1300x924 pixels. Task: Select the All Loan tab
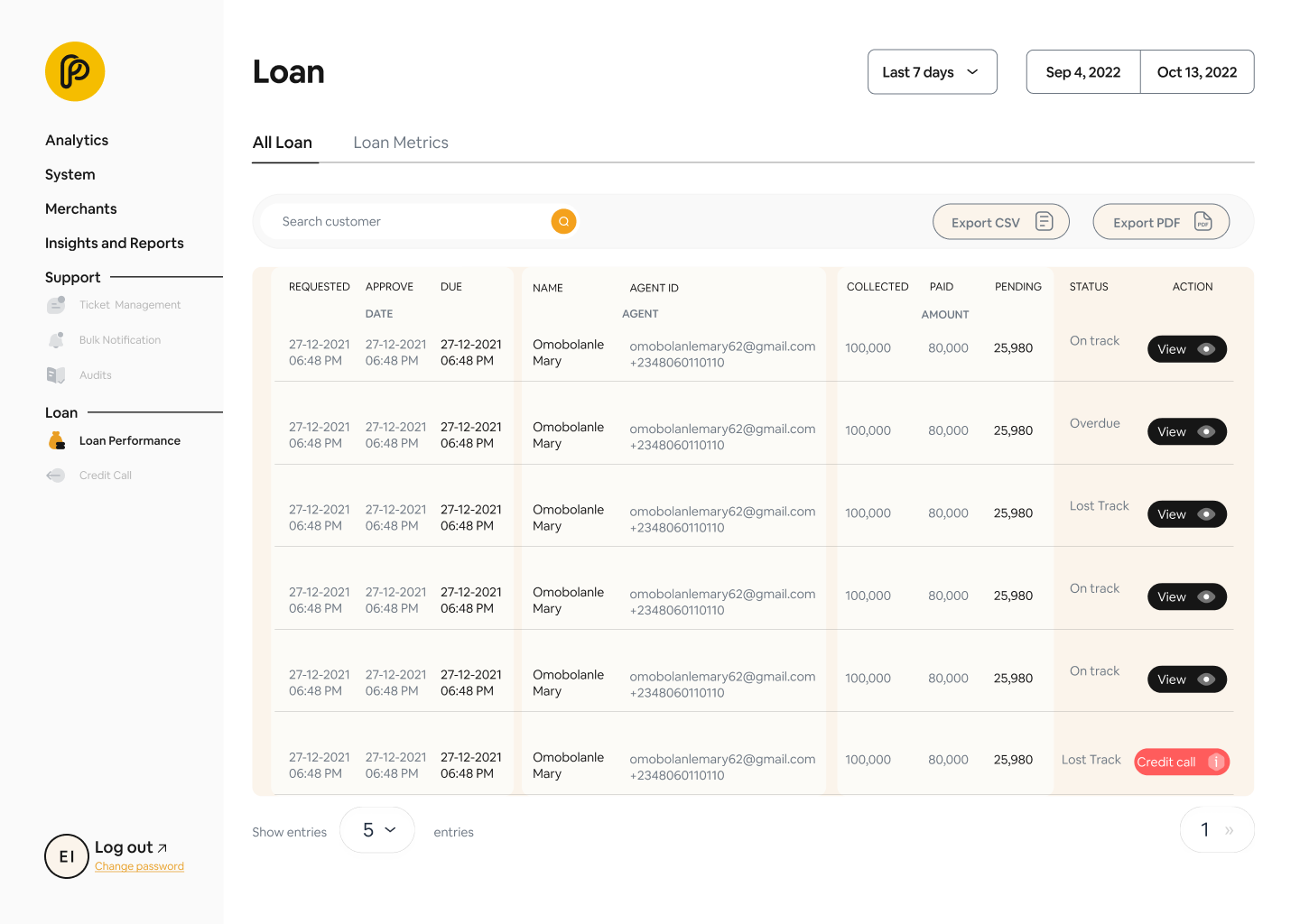283,143
